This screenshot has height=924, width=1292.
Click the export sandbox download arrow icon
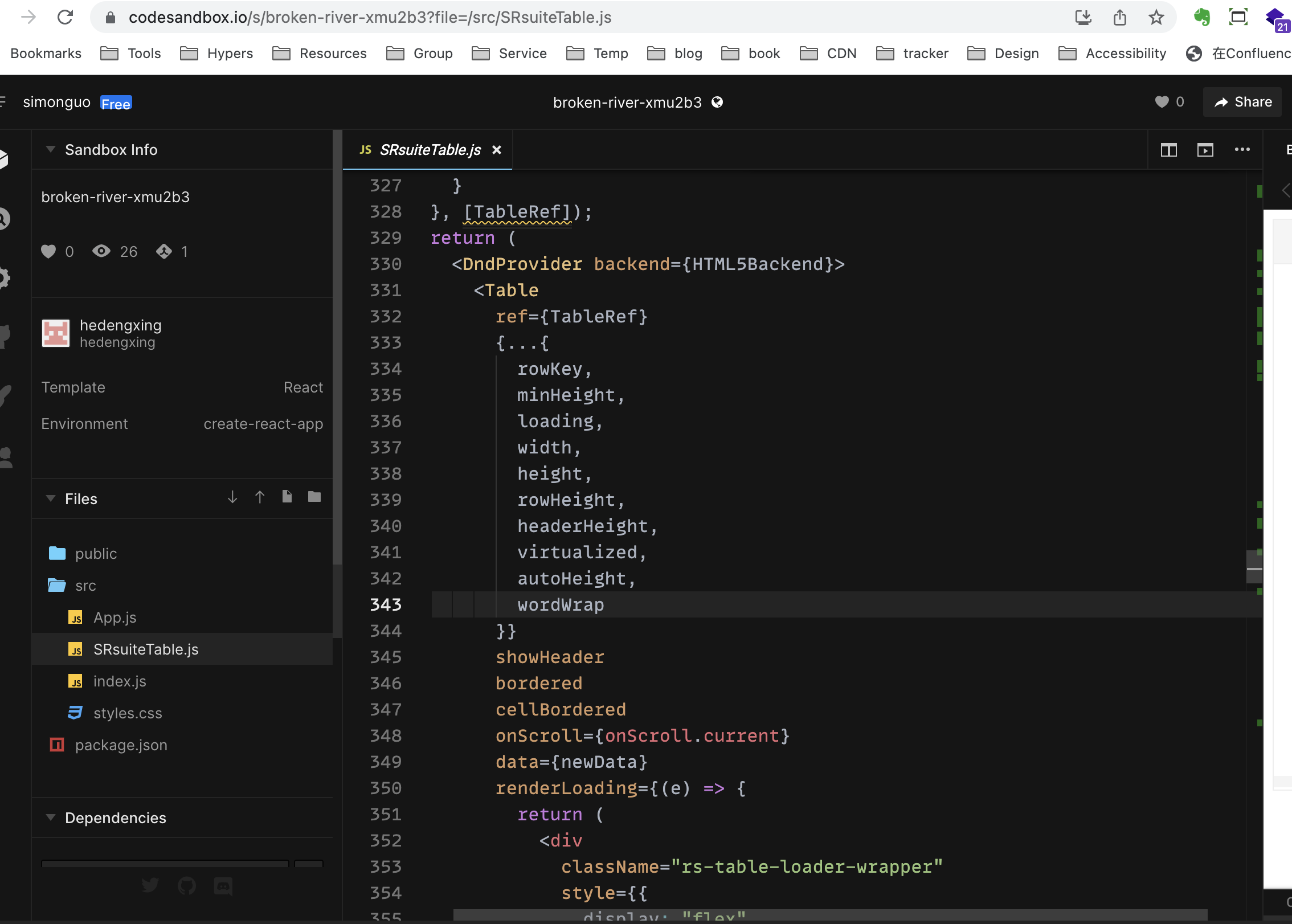pos(1084,17)
